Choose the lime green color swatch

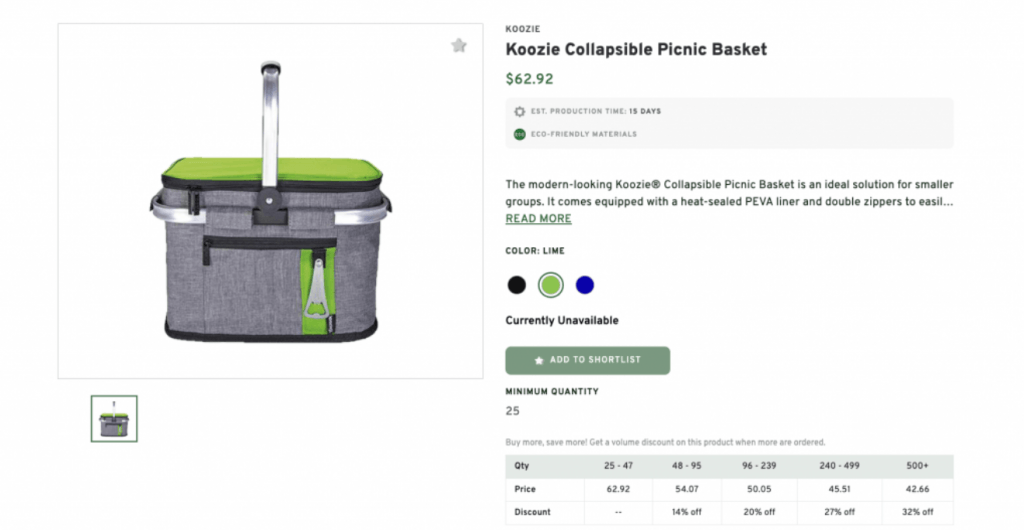(x=550, y=285)
